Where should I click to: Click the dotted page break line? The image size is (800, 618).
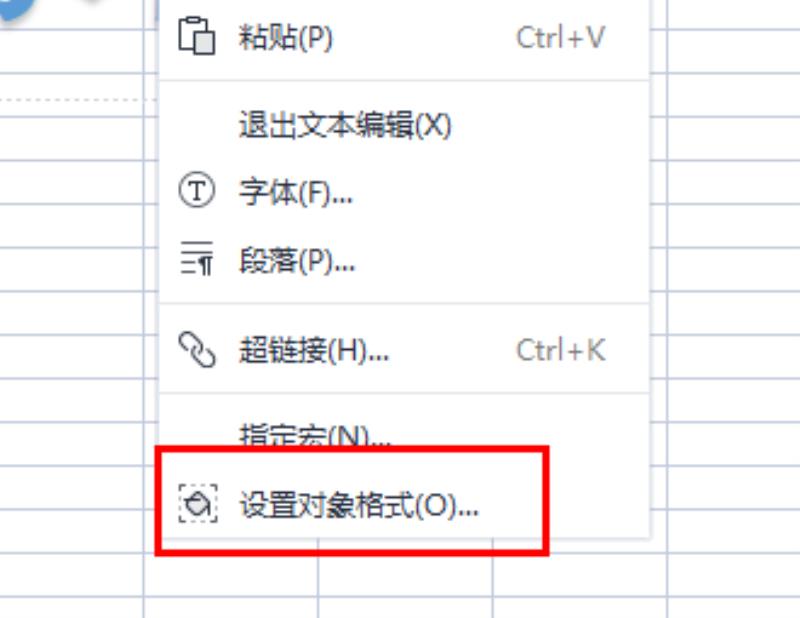[x=77, y=100]
